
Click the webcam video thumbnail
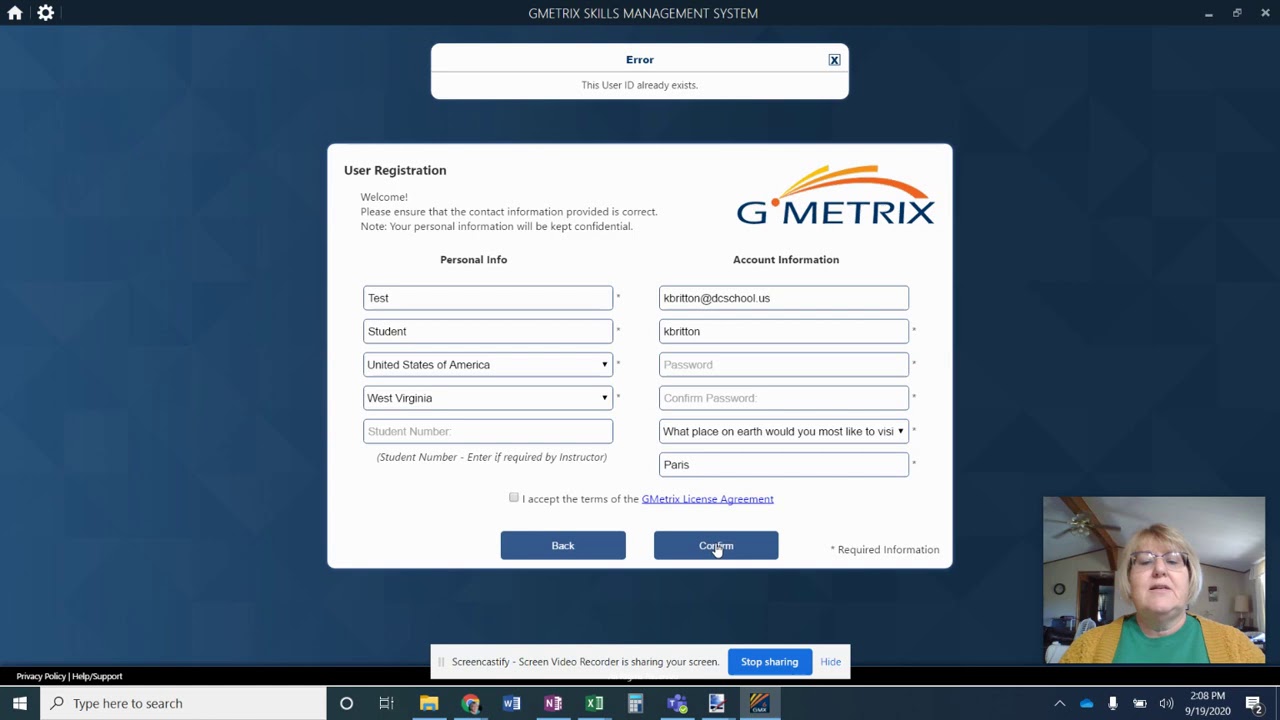pos(1154,580)
